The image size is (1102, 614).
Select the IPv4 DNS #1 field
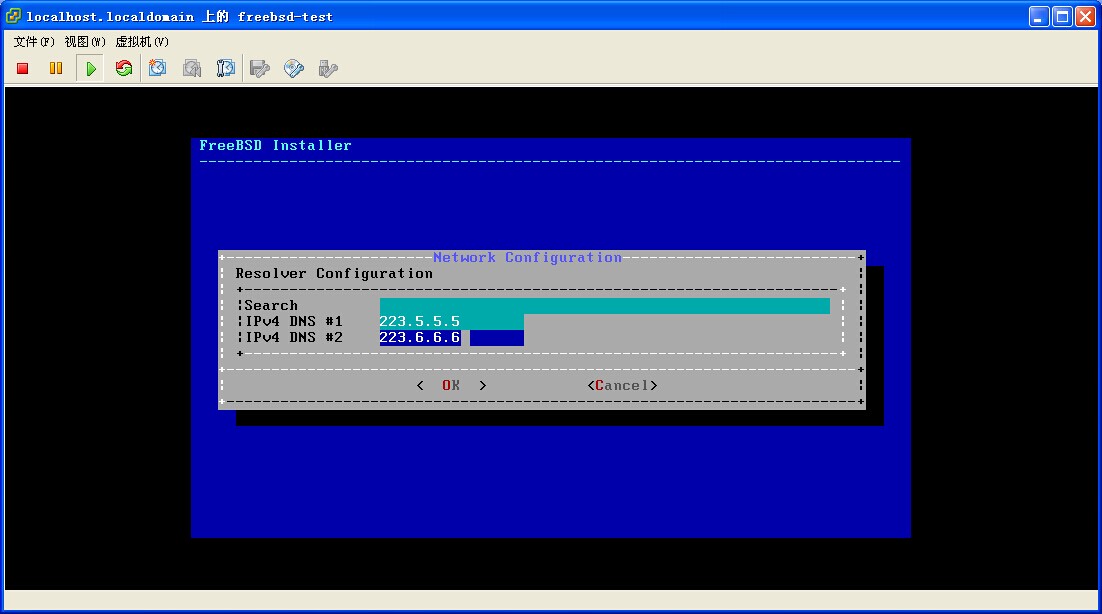tap(451, 321)
